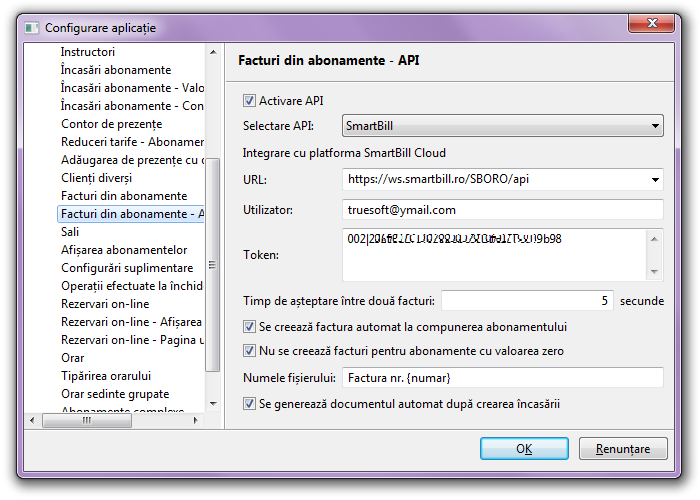Toggle the Activare API checkbox
The width and height of the screenshot is (700, 500).
pos(249,101)
